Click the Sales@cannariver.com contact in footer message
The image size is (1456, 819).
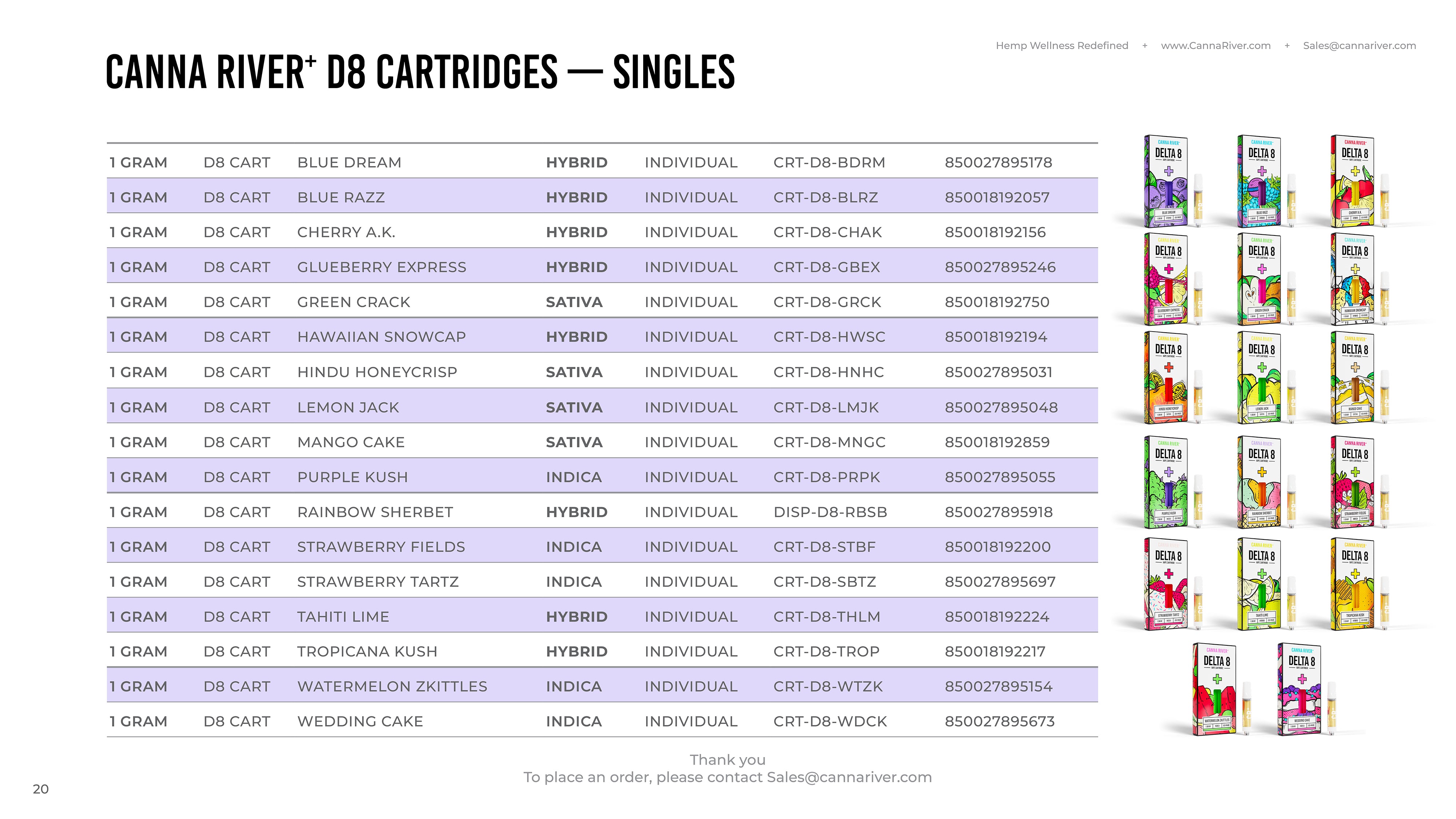pyautogui.click(x=849, y=777)
